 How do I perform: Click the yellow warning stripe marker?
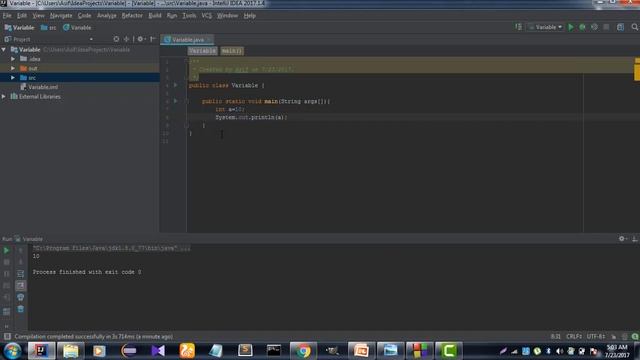point(637,72)
